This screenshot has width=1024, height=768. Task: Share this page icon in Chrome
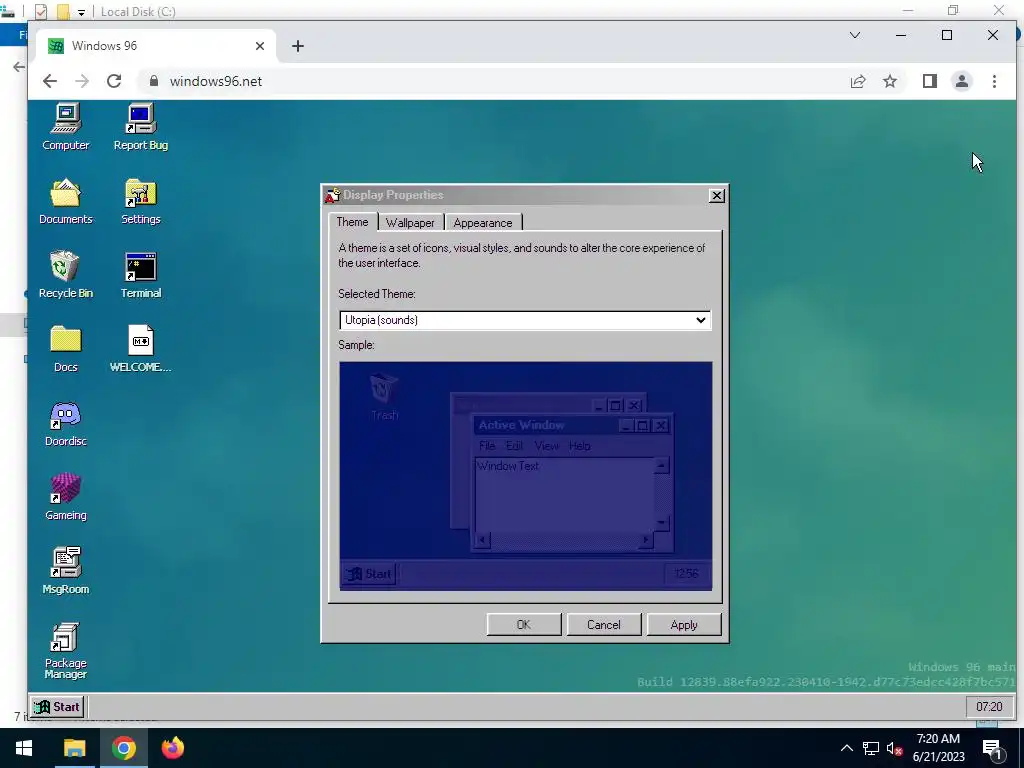[857, 81]
